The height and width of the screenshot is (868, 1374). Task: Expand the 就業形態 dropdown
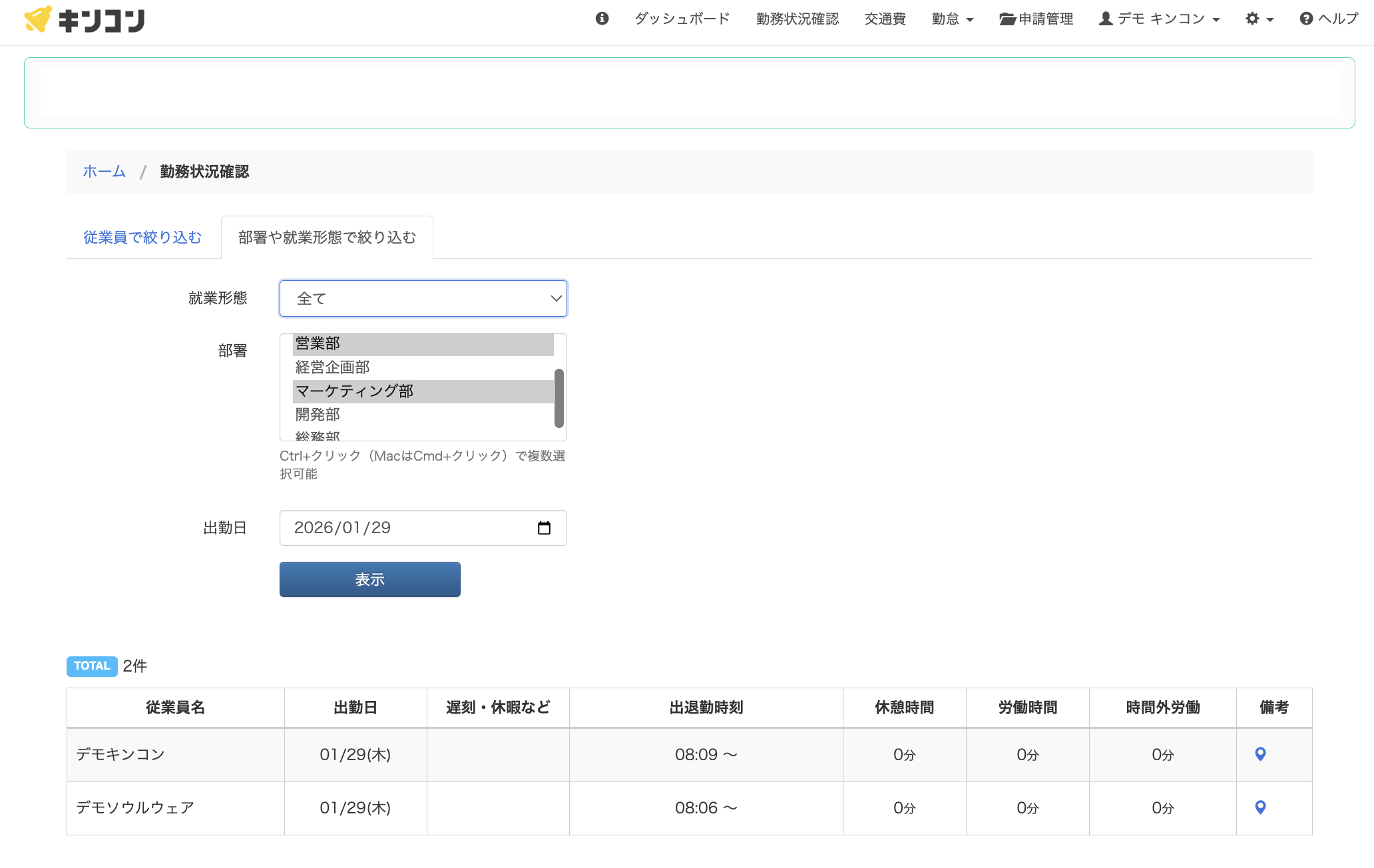coord(423,298)
